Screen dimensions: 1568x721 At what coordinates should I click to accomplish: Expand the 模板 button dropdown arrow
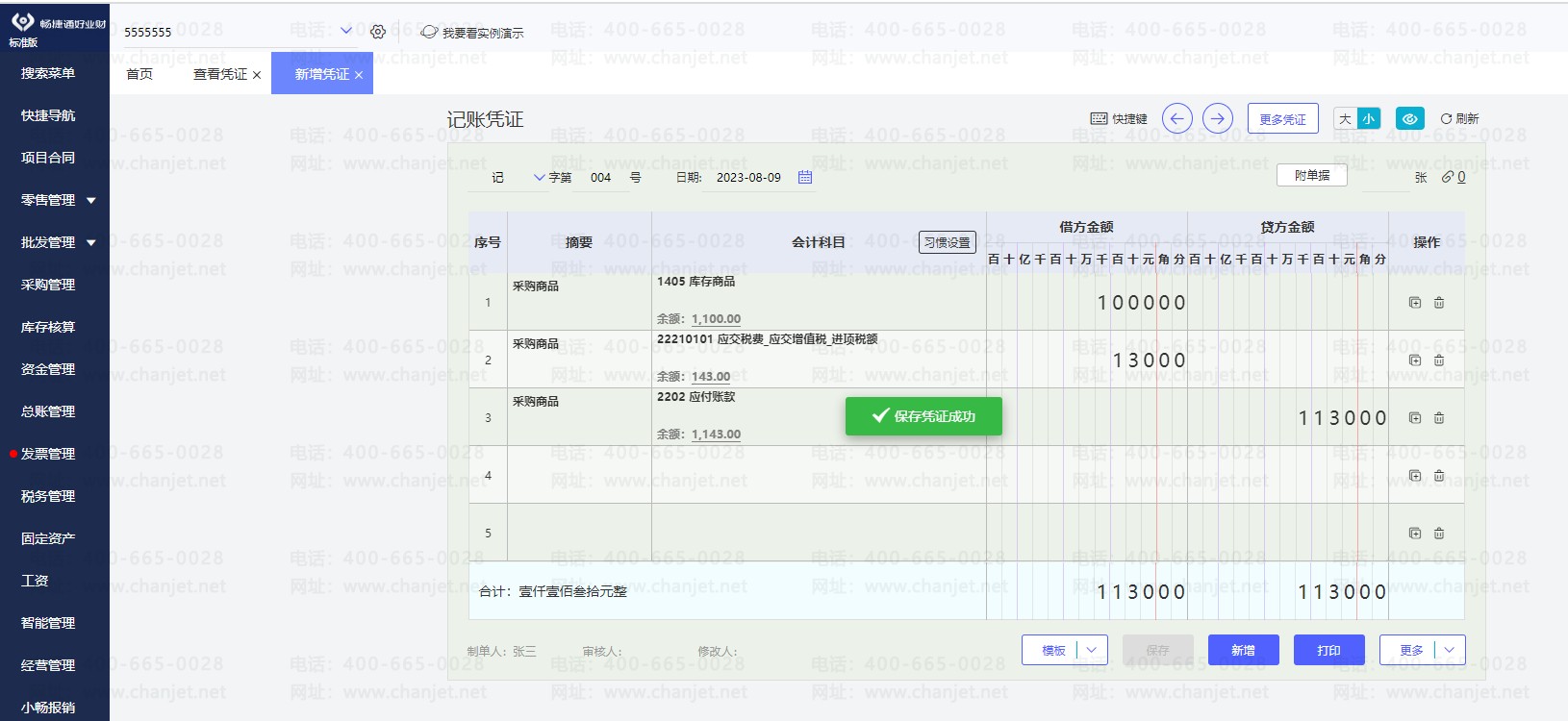1092,650
